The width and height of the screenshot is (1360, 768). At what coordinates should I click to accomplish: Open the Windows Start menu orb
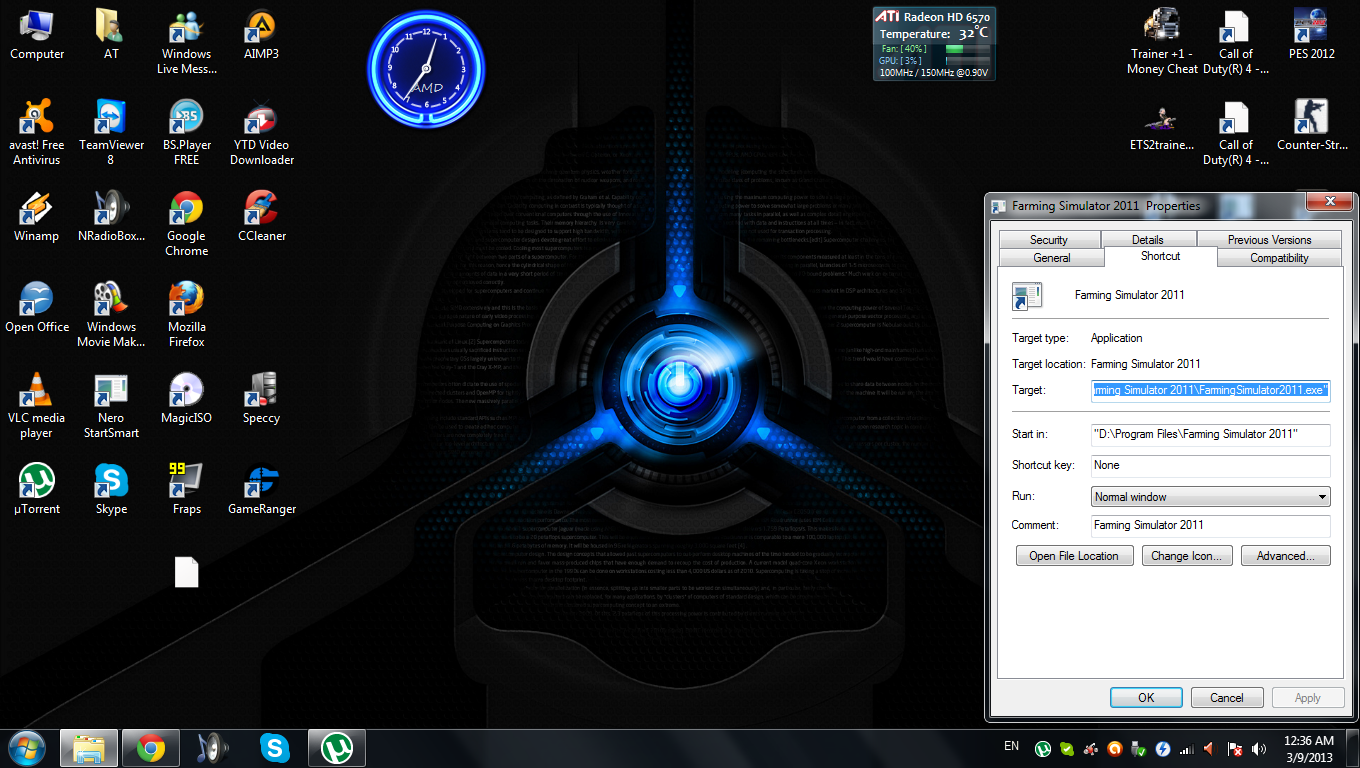pos(27,748)
